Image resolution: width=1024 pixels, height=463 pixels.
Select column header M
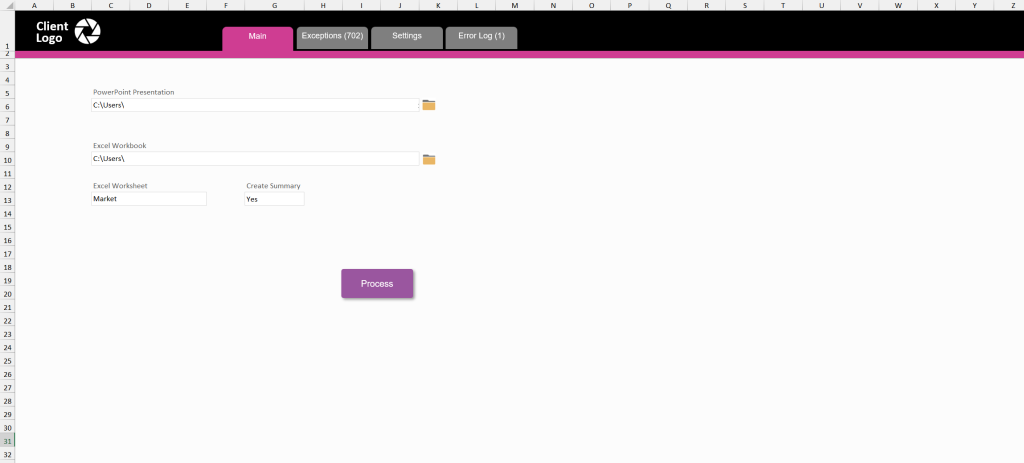(x=515, y=5)
